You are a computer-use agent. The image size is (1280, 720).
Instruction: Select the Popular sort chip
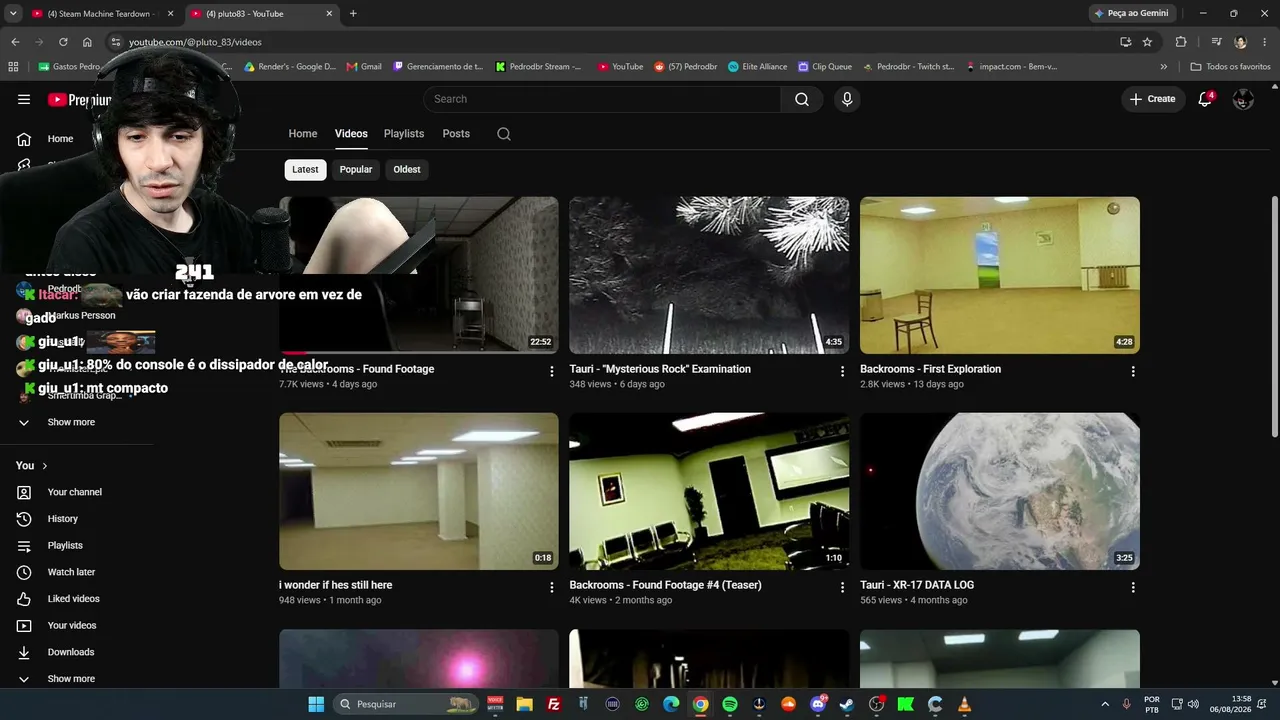coord(356,170)
